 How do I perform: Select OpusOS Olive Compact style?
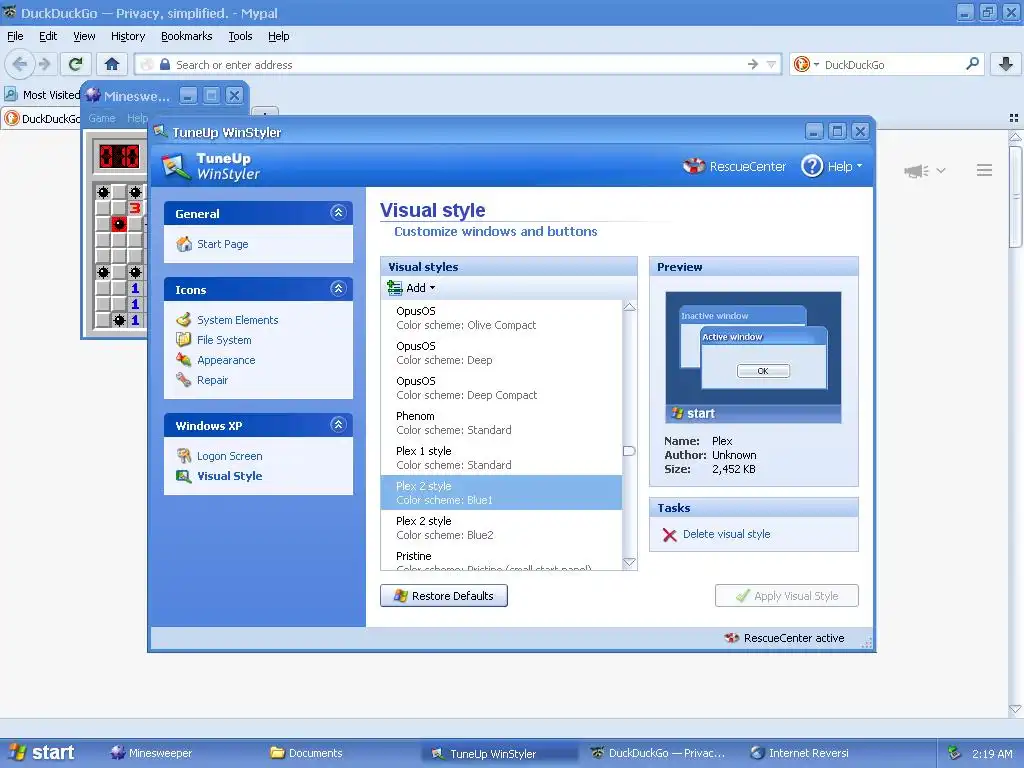point(502,318)
